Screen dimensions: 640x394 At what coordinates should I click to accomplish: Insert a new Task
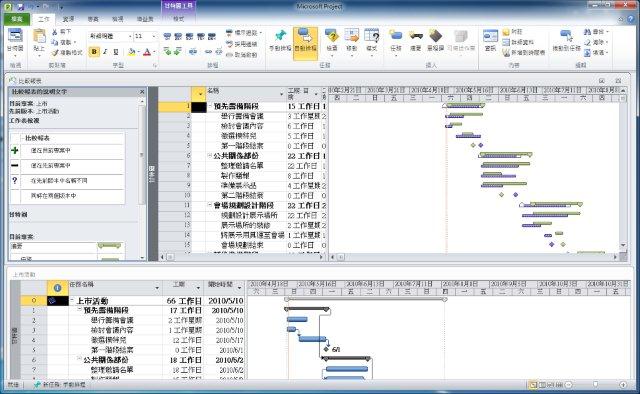(x=396, y=41)
